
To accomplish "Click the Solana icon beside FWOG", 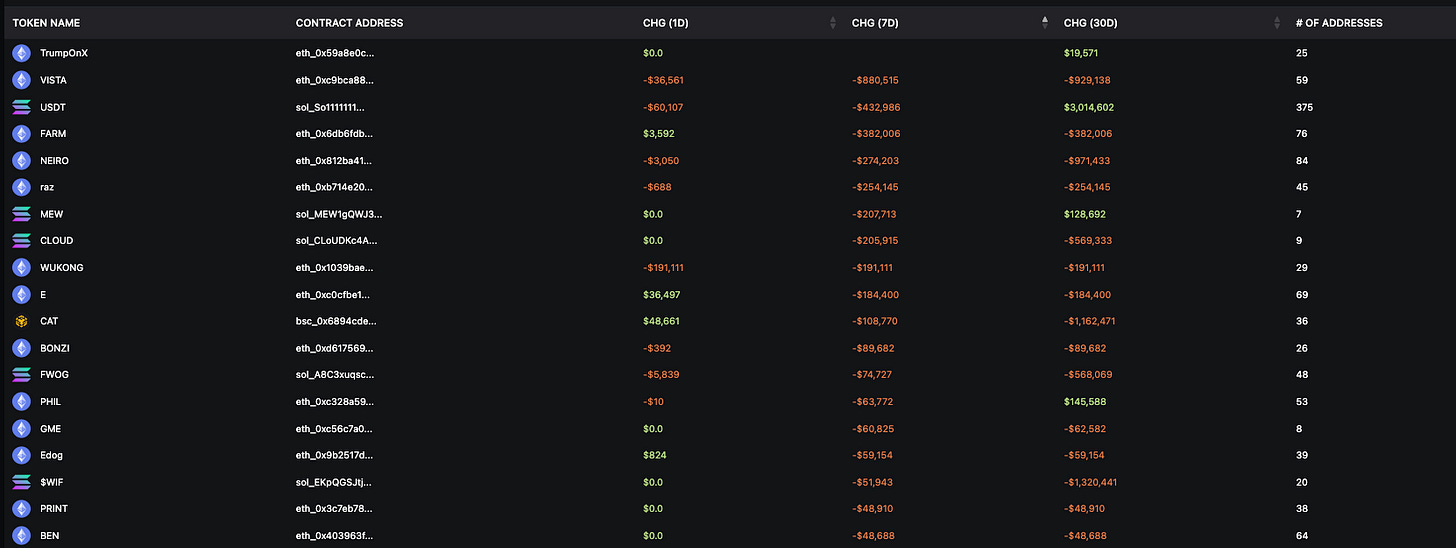I will [x=21, y=375].
